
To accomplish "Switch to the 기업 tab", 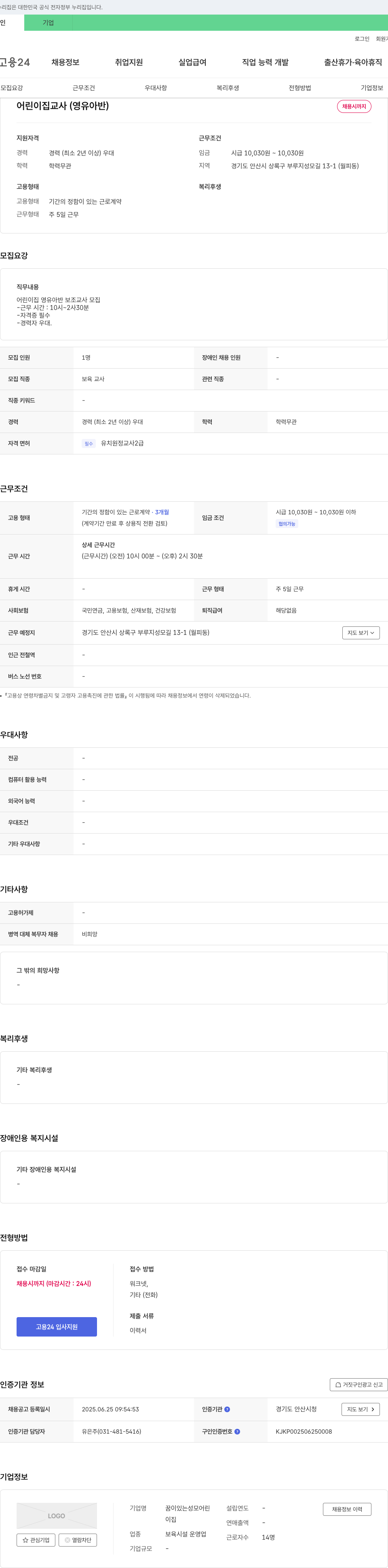I will pos(48,23).
